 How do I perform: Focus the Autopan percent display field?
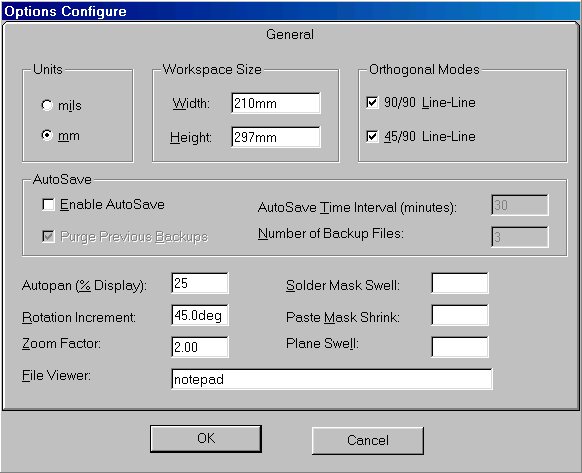click(200, 283)
